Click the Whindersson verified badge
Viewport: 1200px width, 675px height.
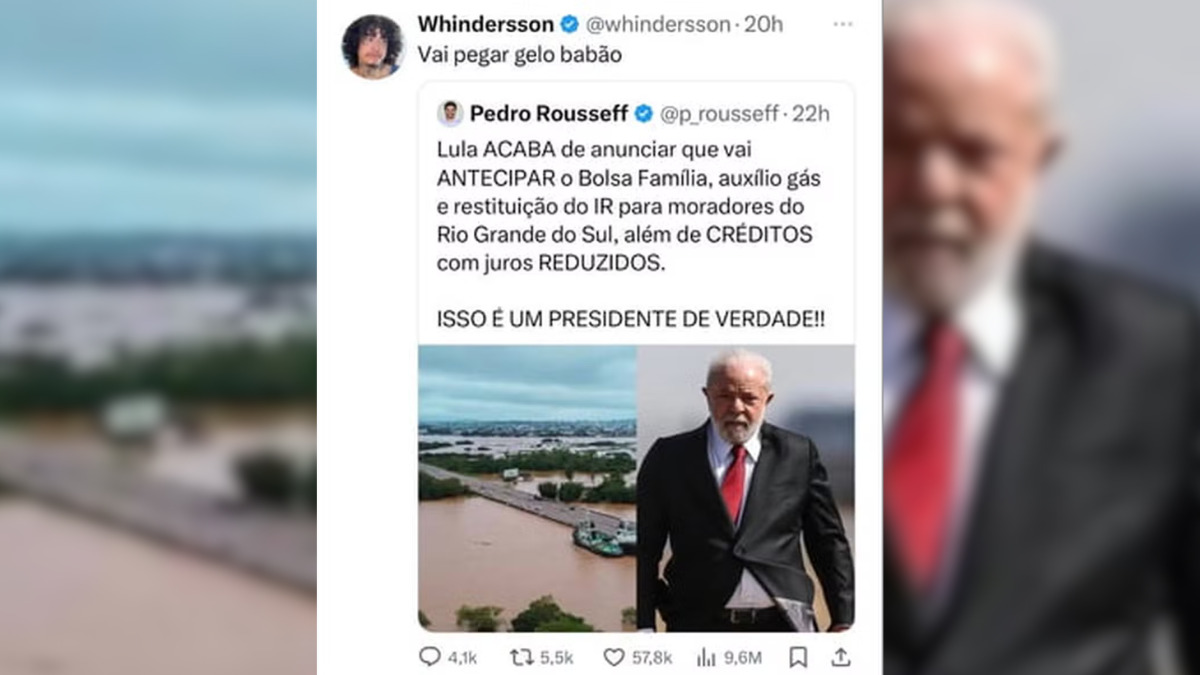[569, 24]
